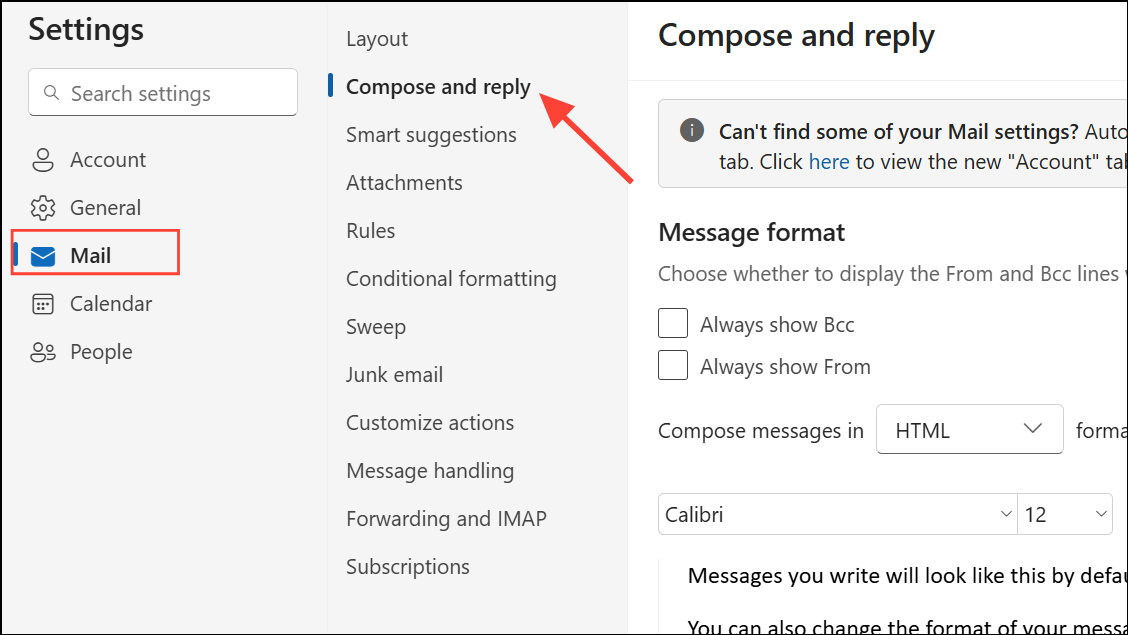The height and width of the screenshot is (635, 1128).
Task: Click the Account person icon
Action: pos(43,159)
